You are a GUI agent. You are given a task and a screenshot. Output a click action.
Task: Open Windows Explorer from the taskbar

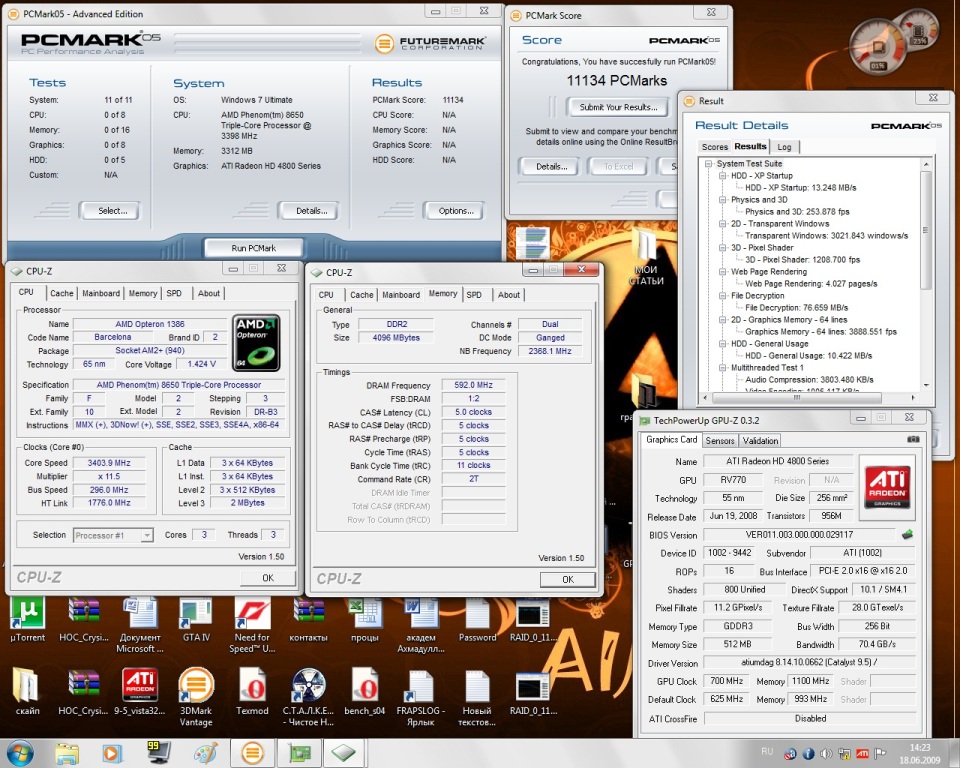click(x=67, y=753)
